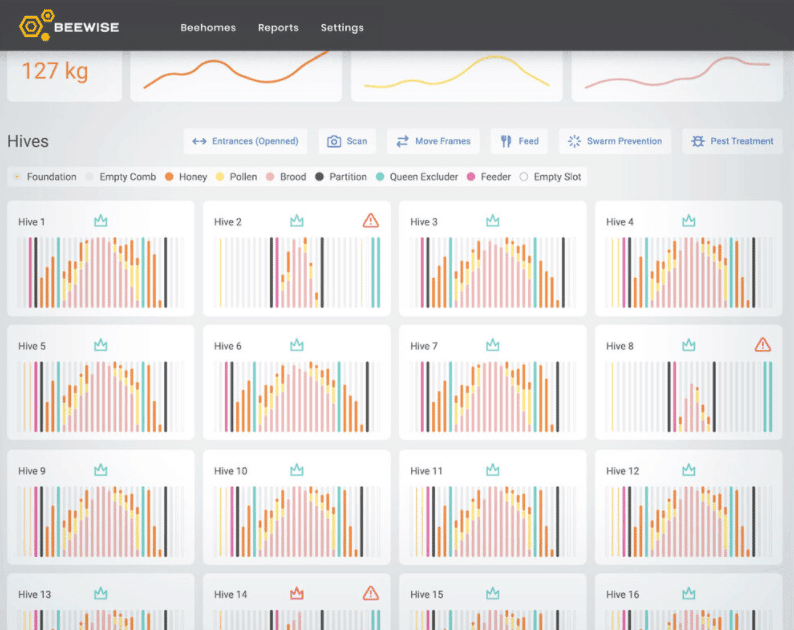The width and height of the screenshot is (794, 630).
Task: Click the Pest Treatment button
Action: pyautogui.click(x=733, y=141)
